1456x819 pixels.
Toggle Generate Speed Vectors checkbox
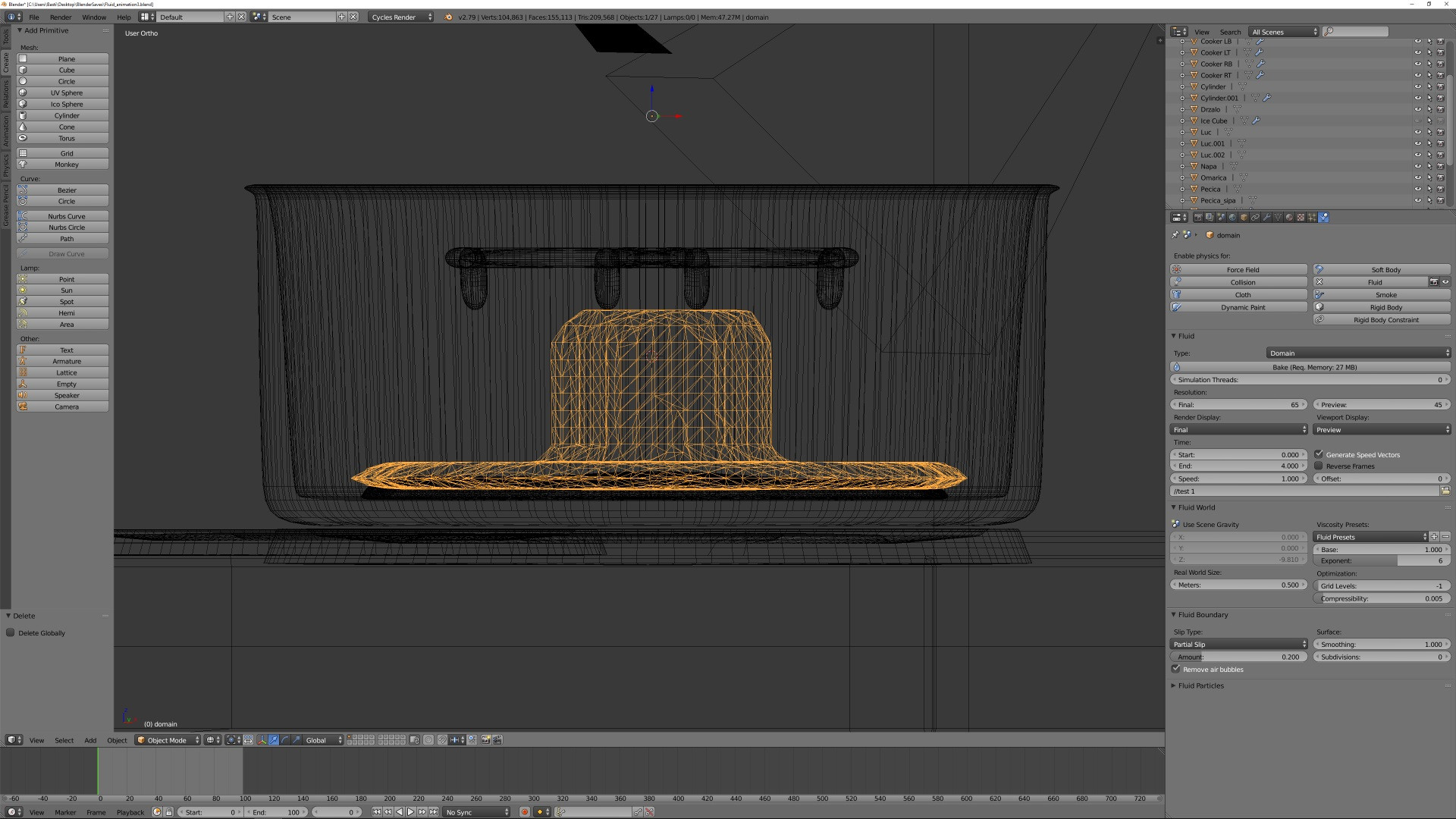point(1319,454)
